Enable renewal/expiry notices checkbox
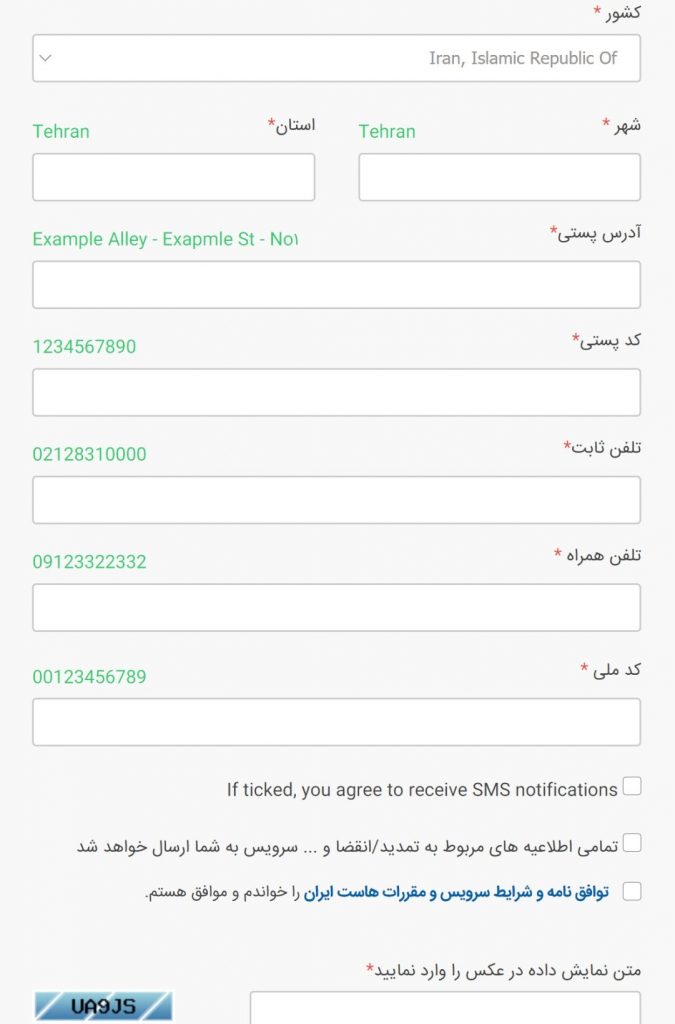Screen dimensions: 675x1024 pyautogui.click(x=631, y=842)
